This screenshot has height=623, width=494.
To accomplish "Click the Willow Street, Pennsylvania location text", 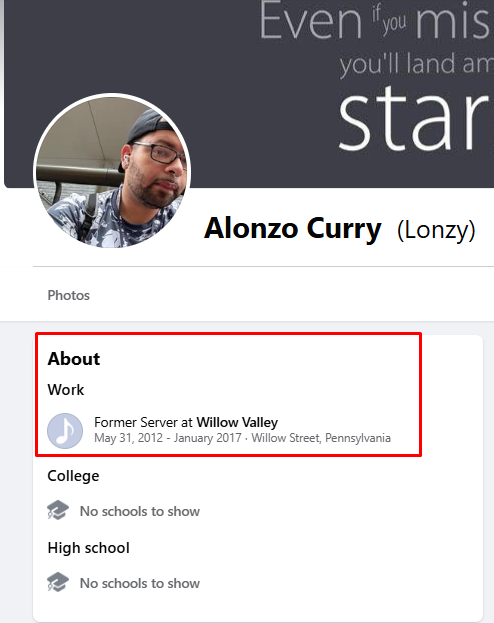I will click(x=321, y=438).
